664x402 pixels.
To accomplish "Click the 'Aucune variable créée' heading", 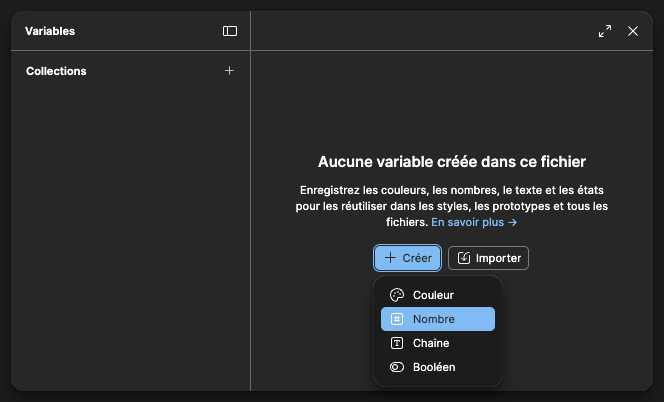I will [451, 161].
